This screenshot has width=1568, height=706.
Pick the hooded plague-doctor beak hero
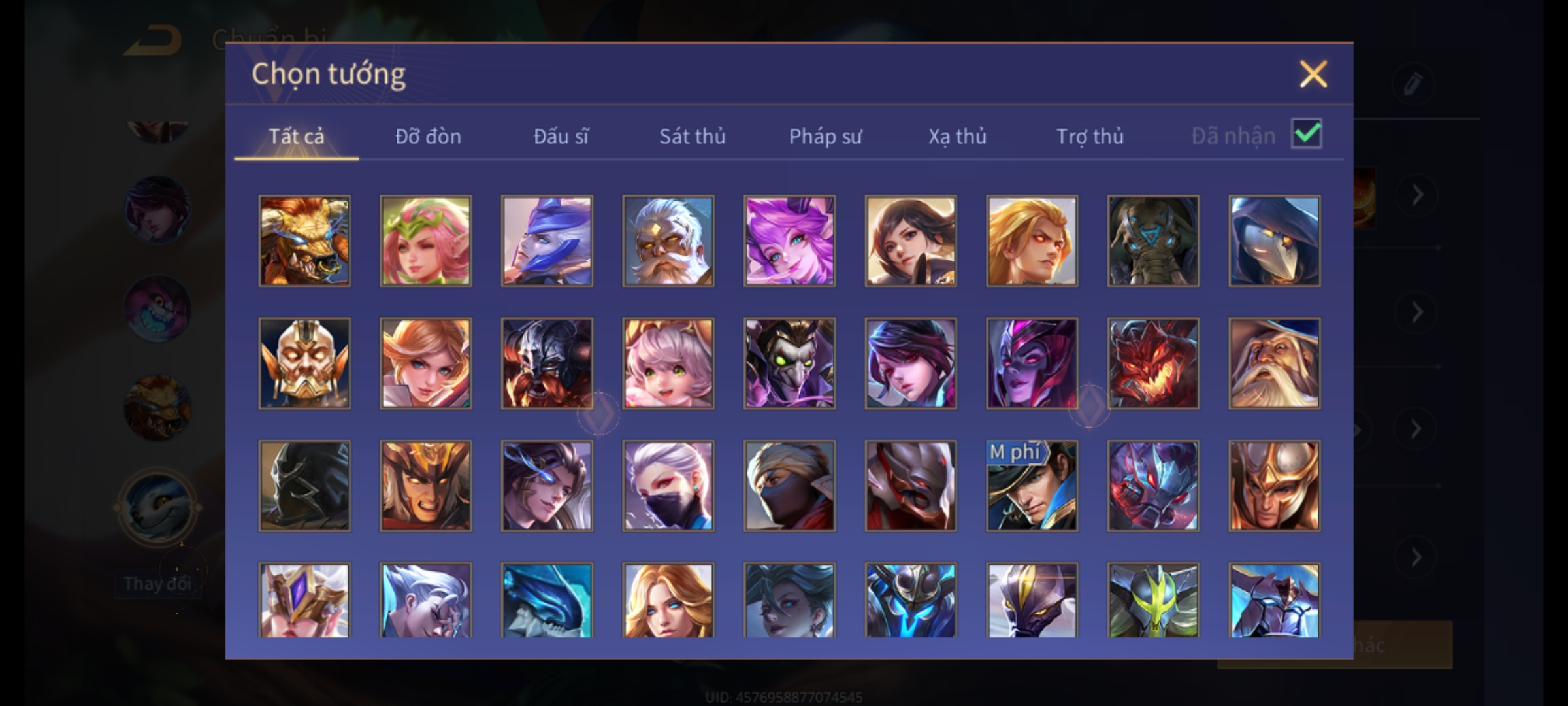(1274, 241)
